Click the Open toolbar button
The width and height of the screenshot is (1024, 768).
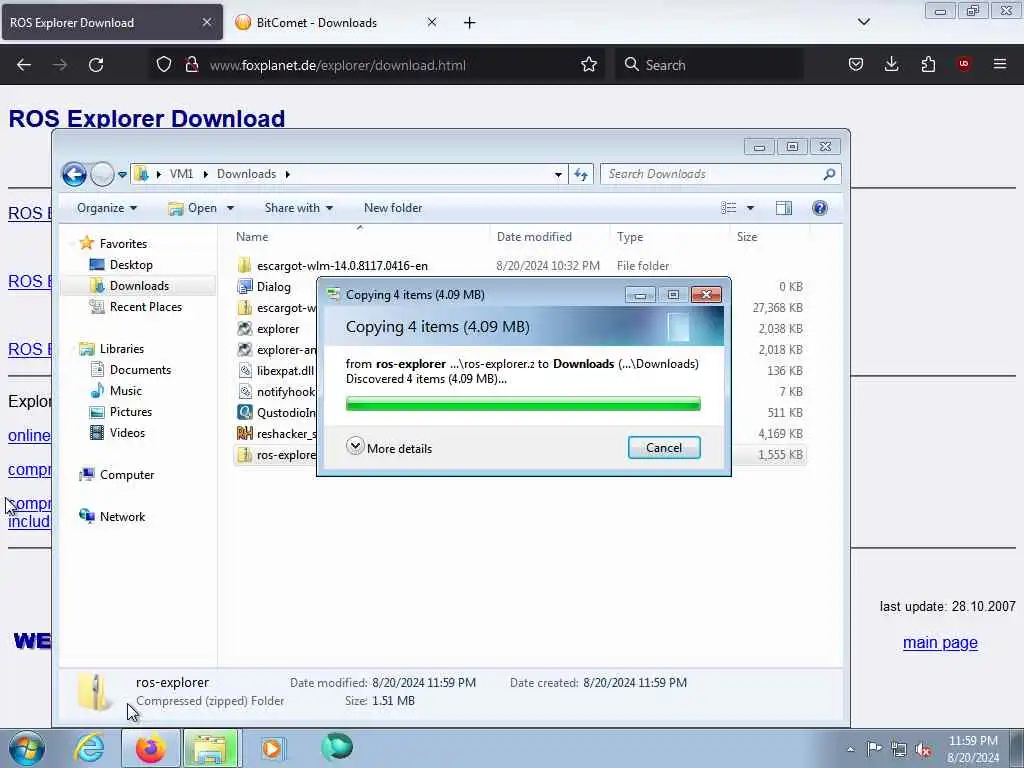click(x=193, y=208)
